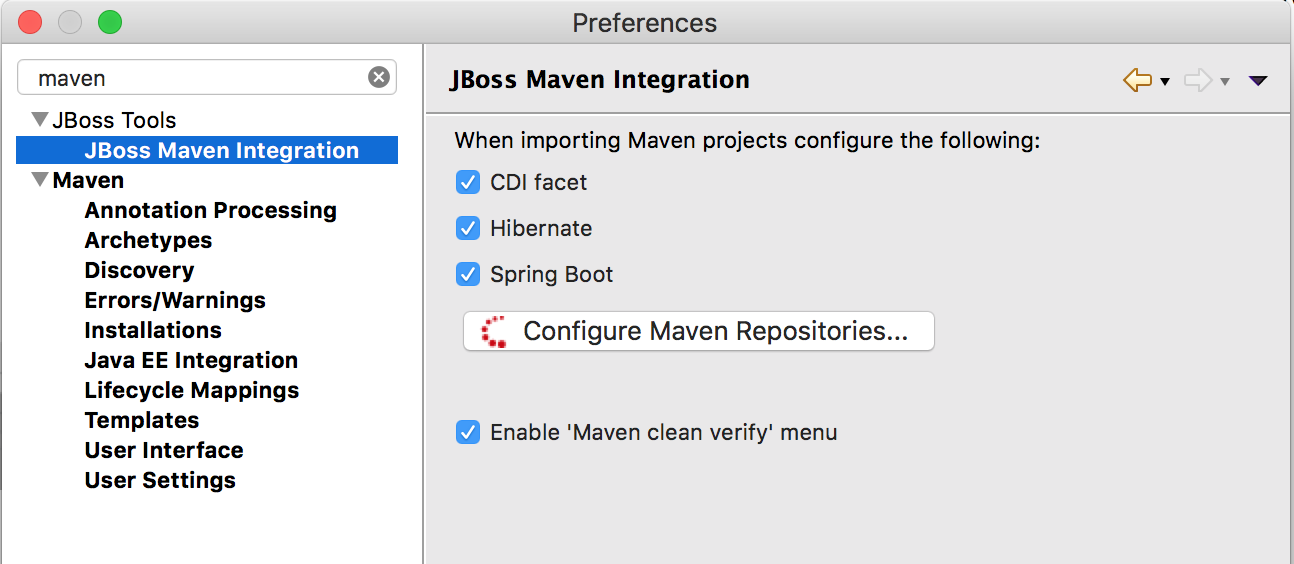
Task: Select User Settings under Maven
Action: click(x=160, y=480)
